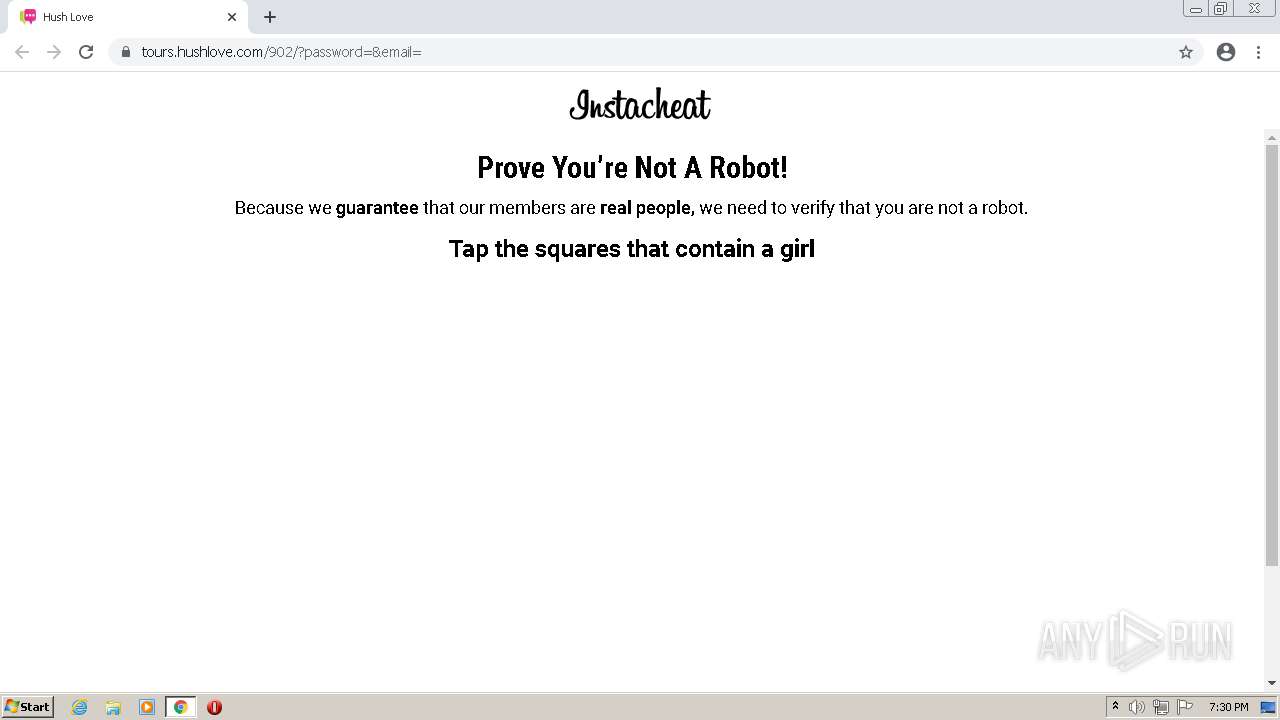Viewport: 1280px width, 720px height.
Task: Click the browser forward arrow
Action: click(x=54, y=52)
